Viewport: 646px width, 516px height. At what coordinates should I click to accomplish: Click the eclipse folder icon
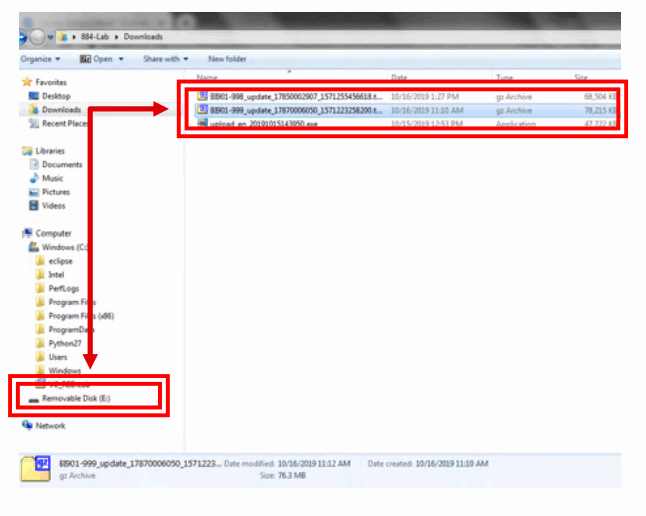click(40, 260)
